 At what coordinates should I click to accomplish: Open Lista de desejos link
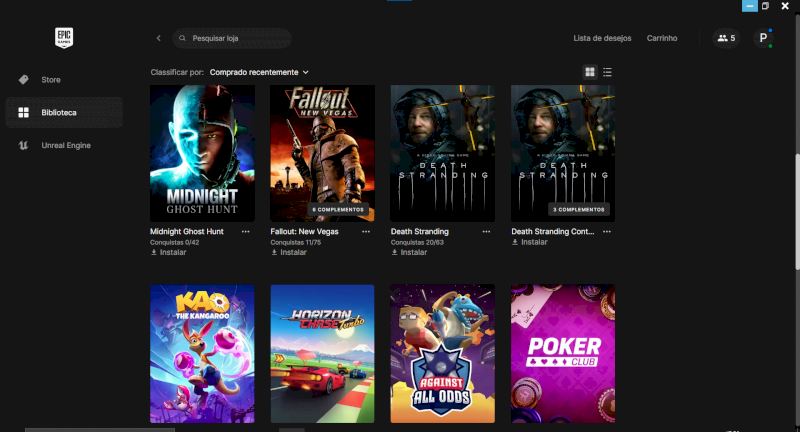click(x=602, y=38)
